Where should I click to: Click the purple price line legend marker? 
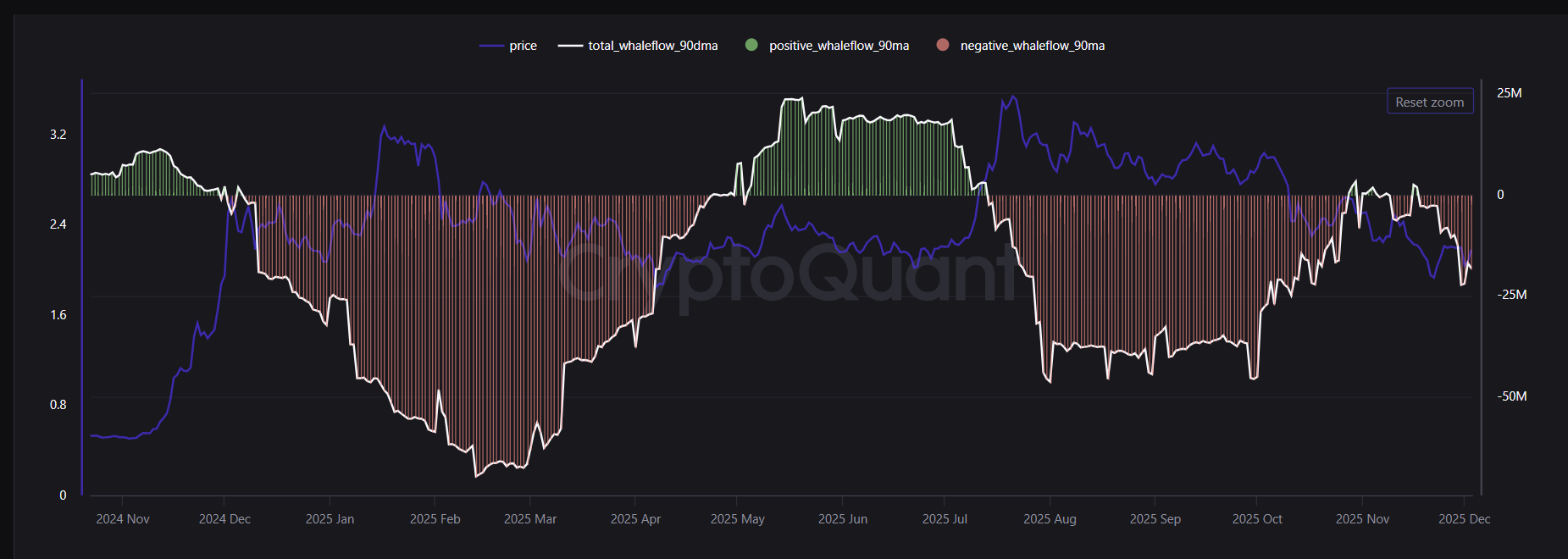coord(491,46)
